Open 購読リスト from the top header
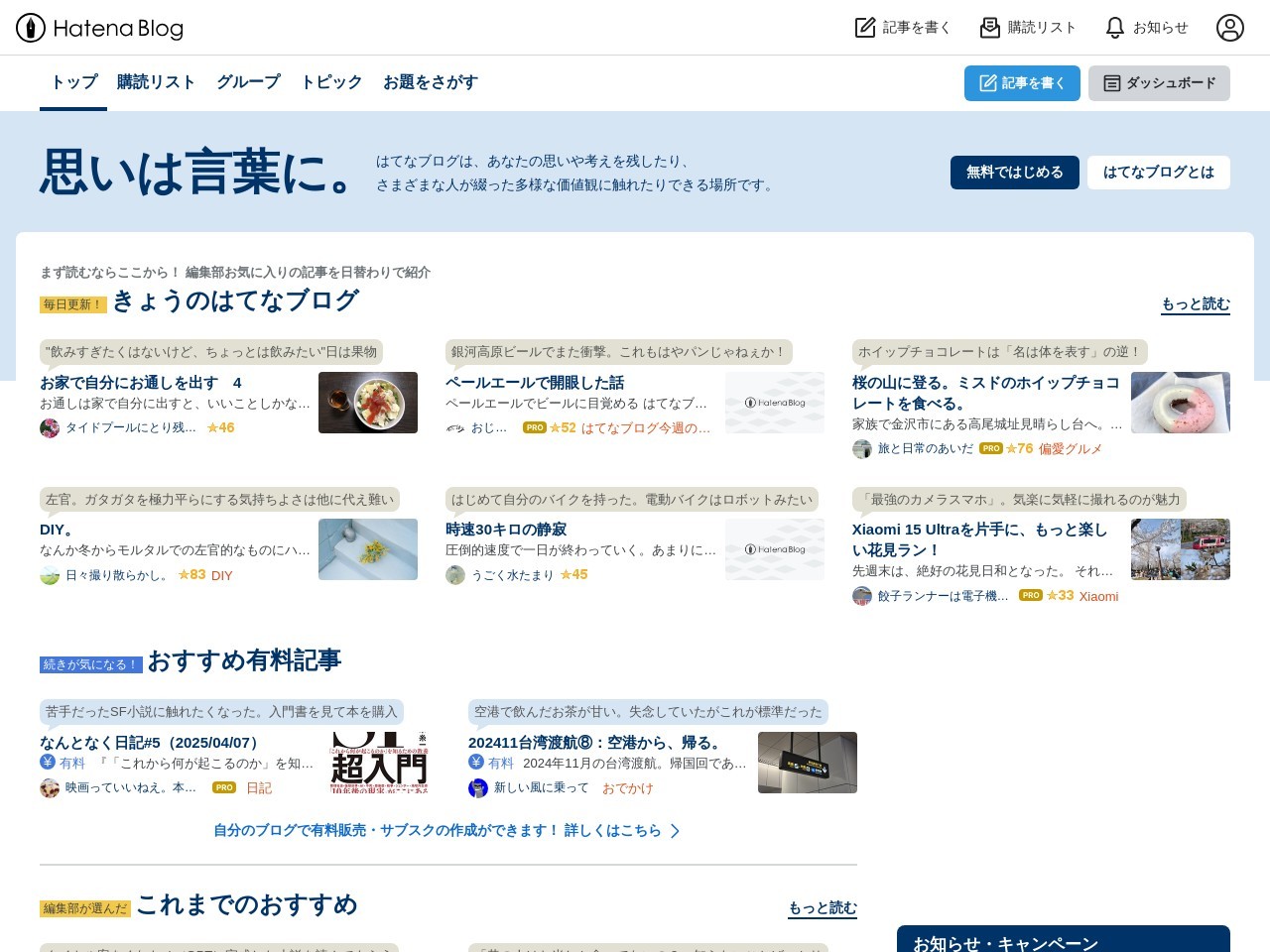 coord(1028,28)
